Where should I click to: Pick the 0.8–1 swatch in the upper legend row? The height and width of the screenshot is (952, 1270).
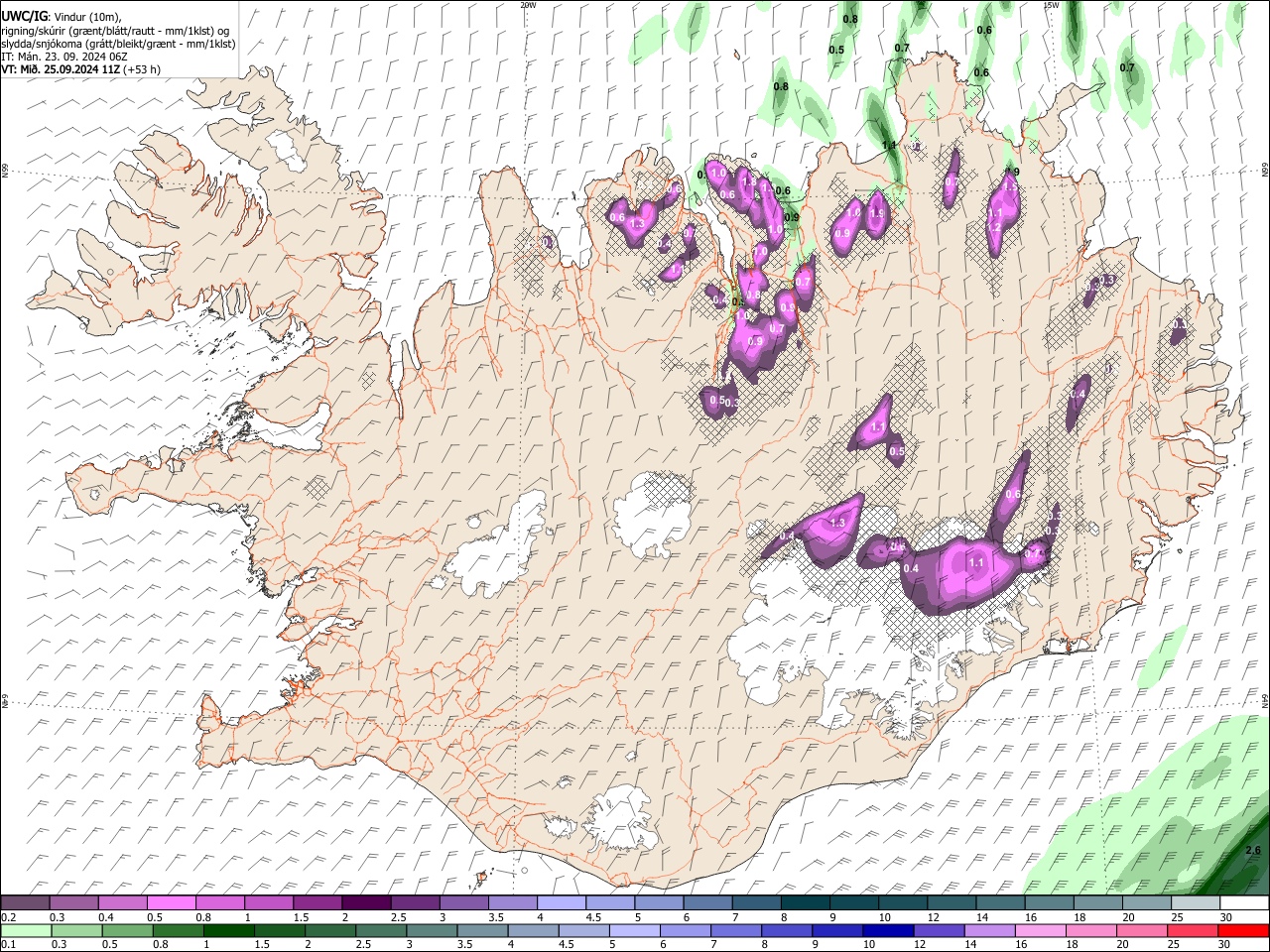tap(220, 903)
